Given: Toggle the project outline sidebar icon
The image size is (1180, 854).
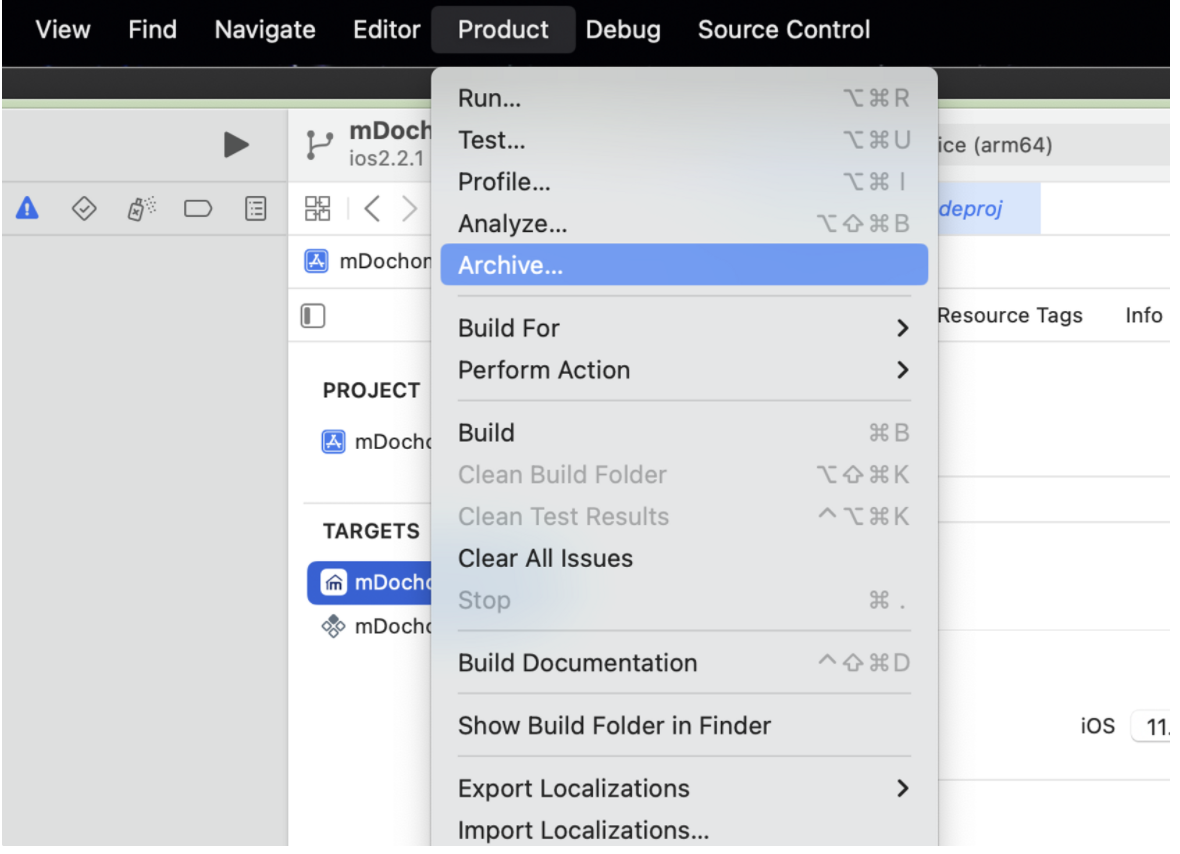Looking at the screenshot, I should tap(313, 316).
